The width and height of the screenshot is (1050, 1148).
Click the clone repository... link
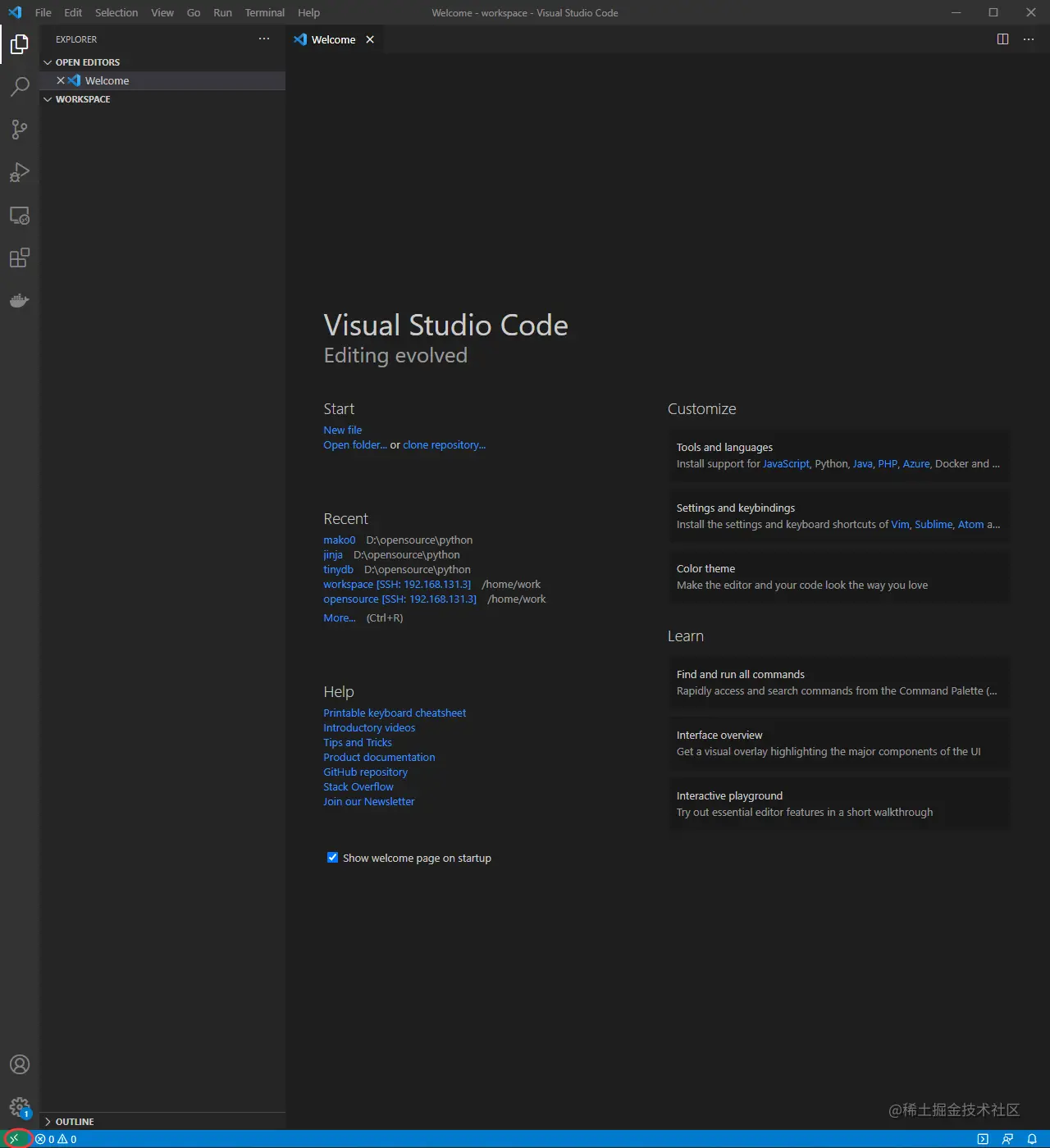pos(444,444)
